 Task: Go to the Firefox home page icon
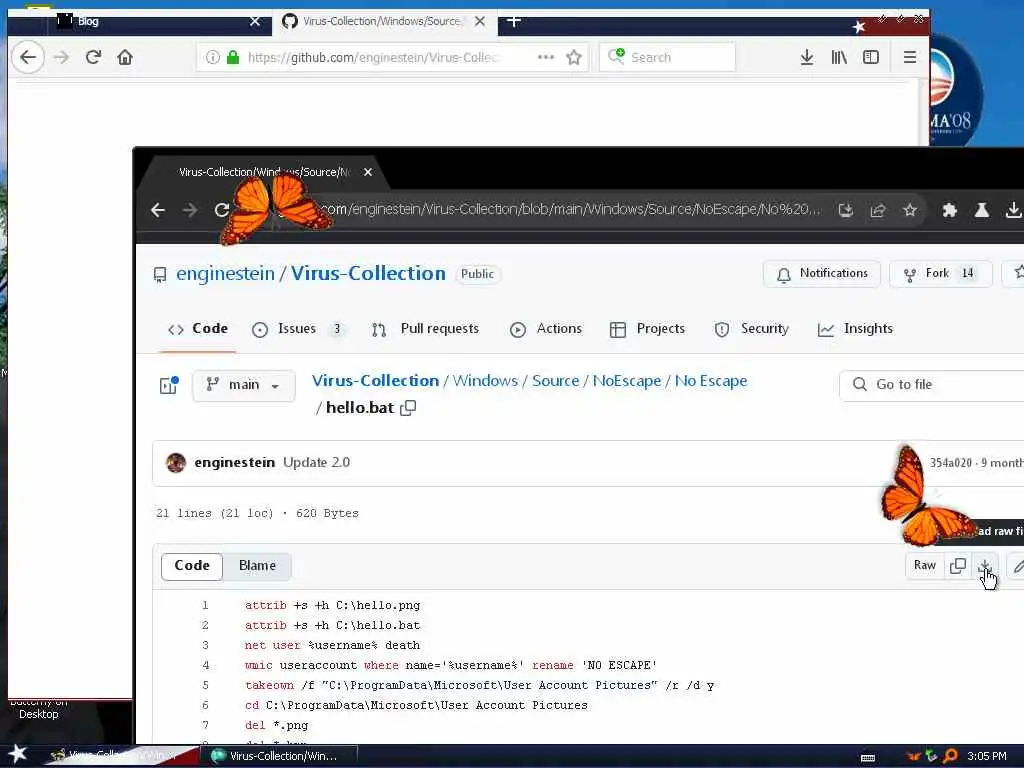coord(125,57)
